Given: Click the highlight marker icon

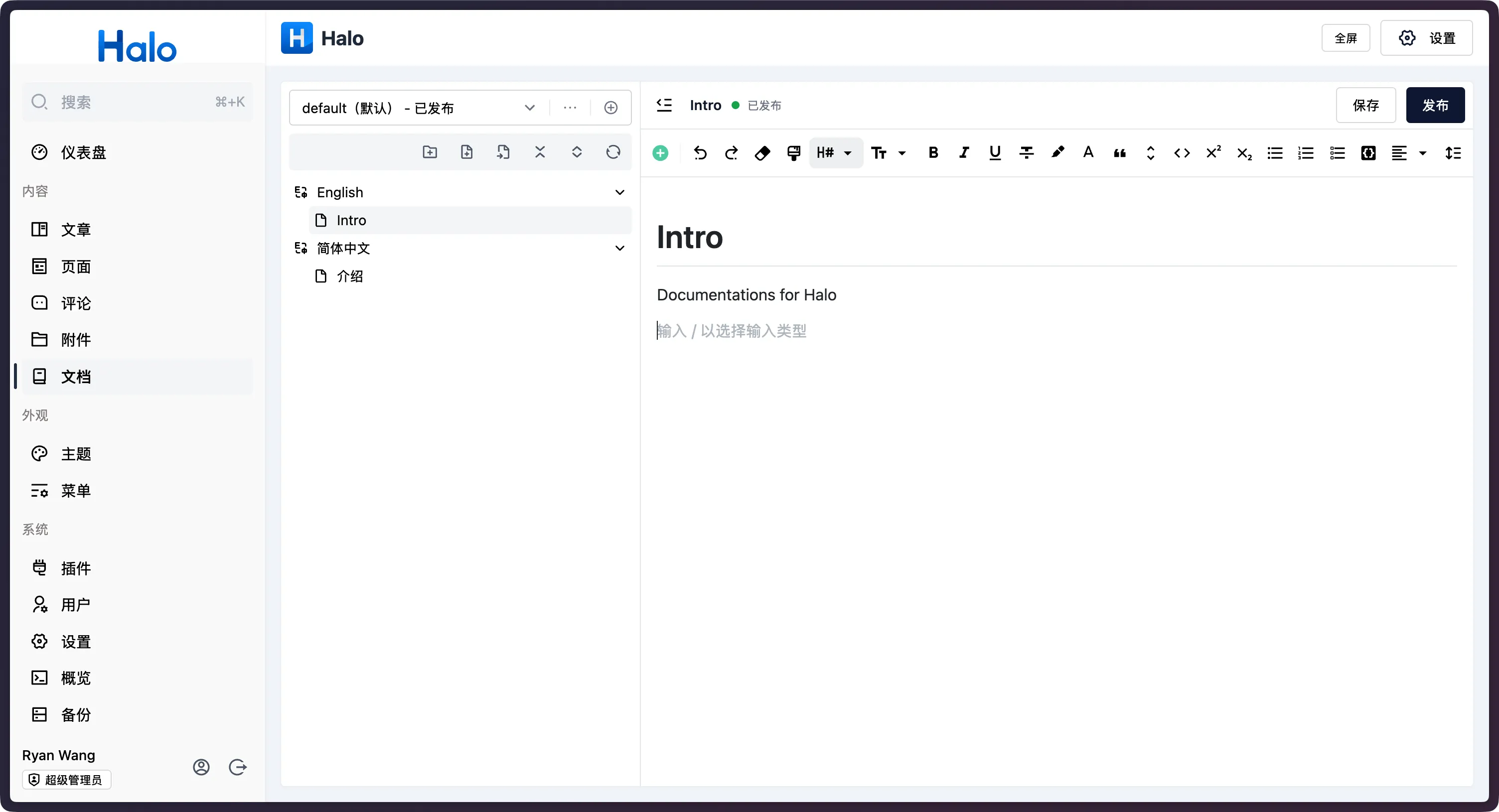Looking at the screenshot, I should click(1057, 153).
